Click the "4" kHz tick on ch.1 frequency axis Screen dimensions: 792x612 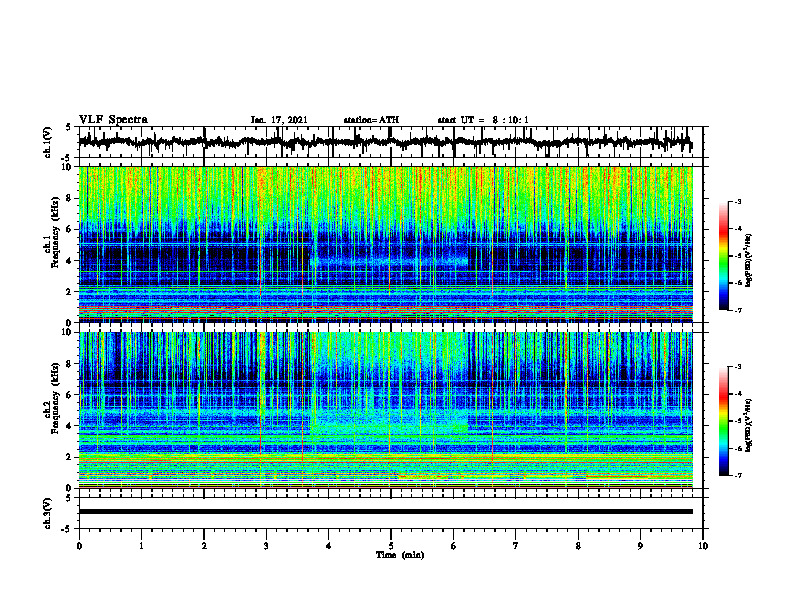tap(70, 261)
